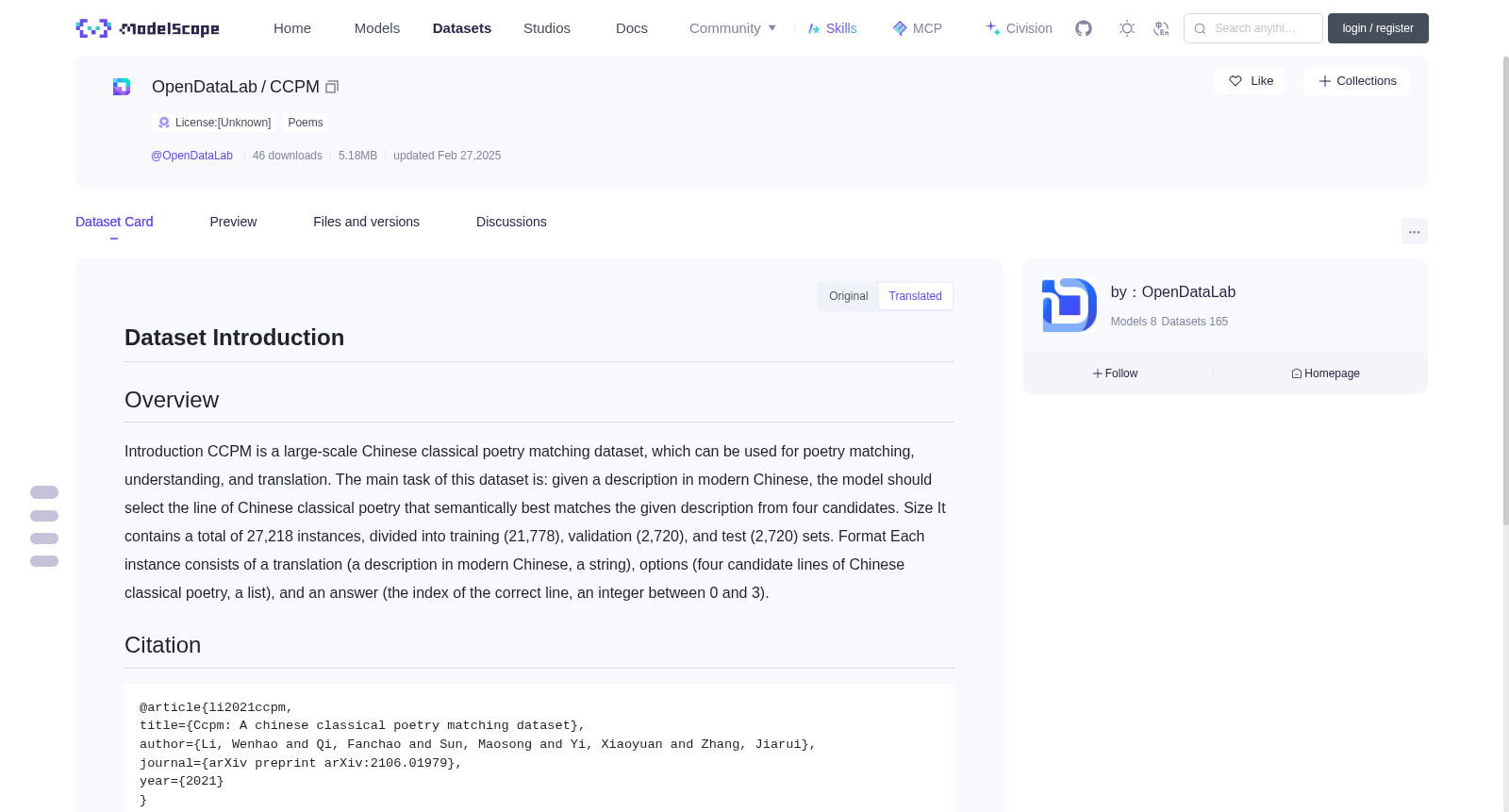The height and width of the screenshot is (812, 1509).
Task: Toggle the light/dark theme sun icon
Action: coord(1127,28)
